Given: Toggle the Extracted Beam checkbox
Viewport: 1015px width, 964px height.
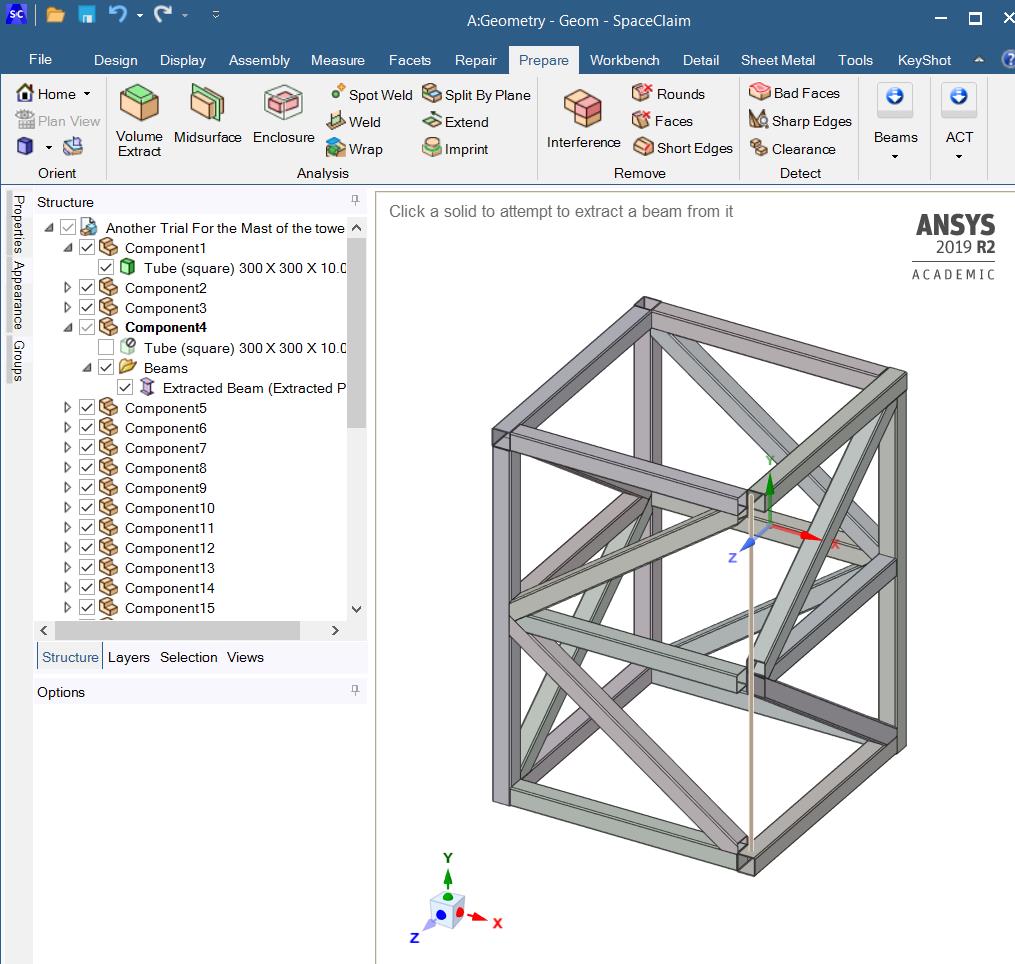Looking at the screenshot, I should [x=125, y=388].
